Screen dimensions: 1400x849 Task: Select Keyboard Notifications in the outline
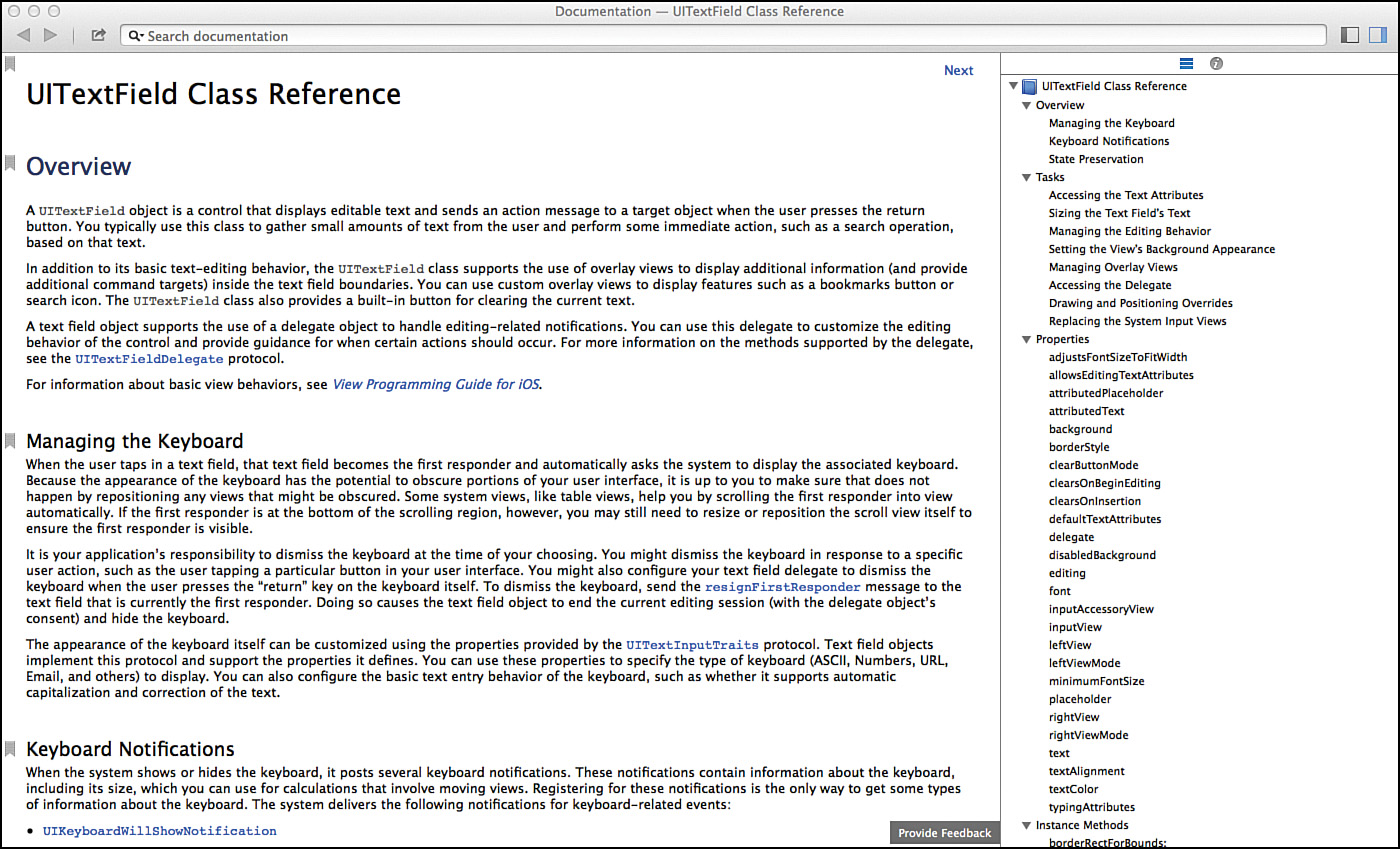(x=1108, y=141)
